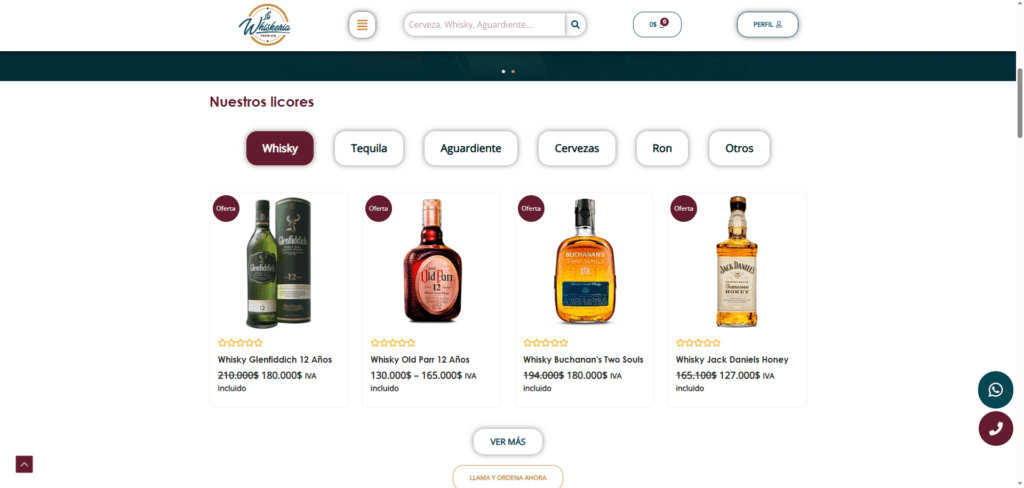This screenshot has width=1024, height=488.
Task: Open the shopping cart showing 0$
Action: point(657,24)
